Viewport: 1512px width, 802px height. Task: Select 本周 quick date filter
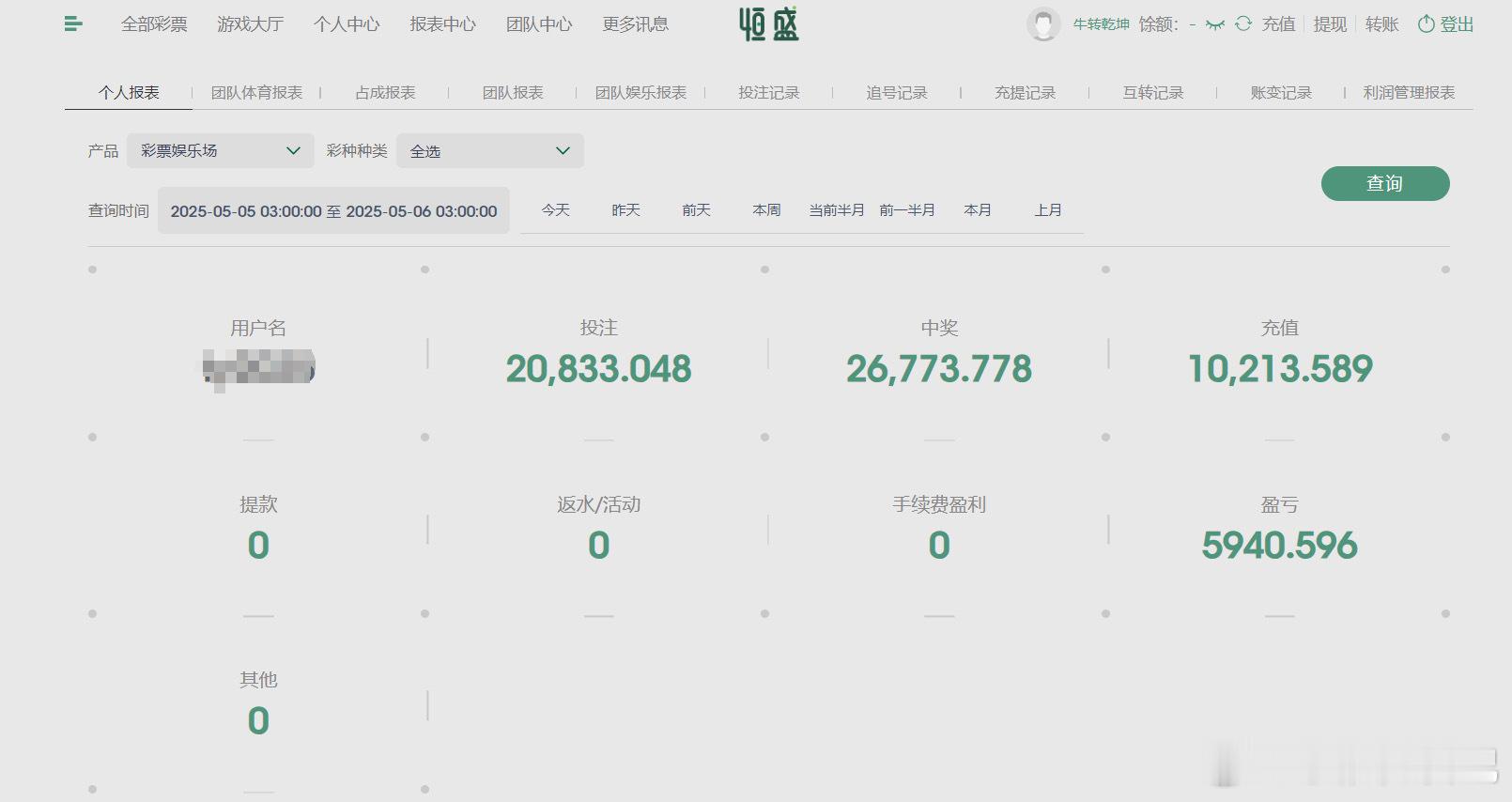click(767, 210)
